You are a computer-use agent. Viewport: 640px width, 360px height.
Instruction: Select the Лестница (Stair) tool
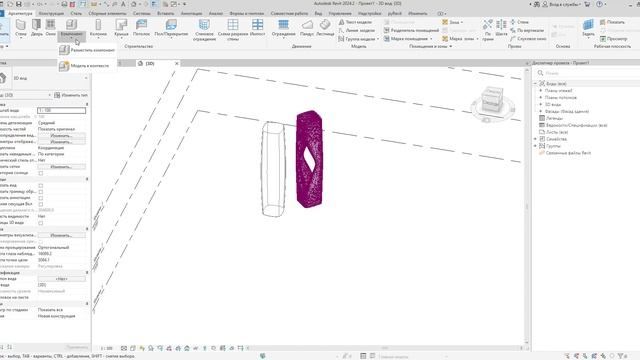coord(325,29)
